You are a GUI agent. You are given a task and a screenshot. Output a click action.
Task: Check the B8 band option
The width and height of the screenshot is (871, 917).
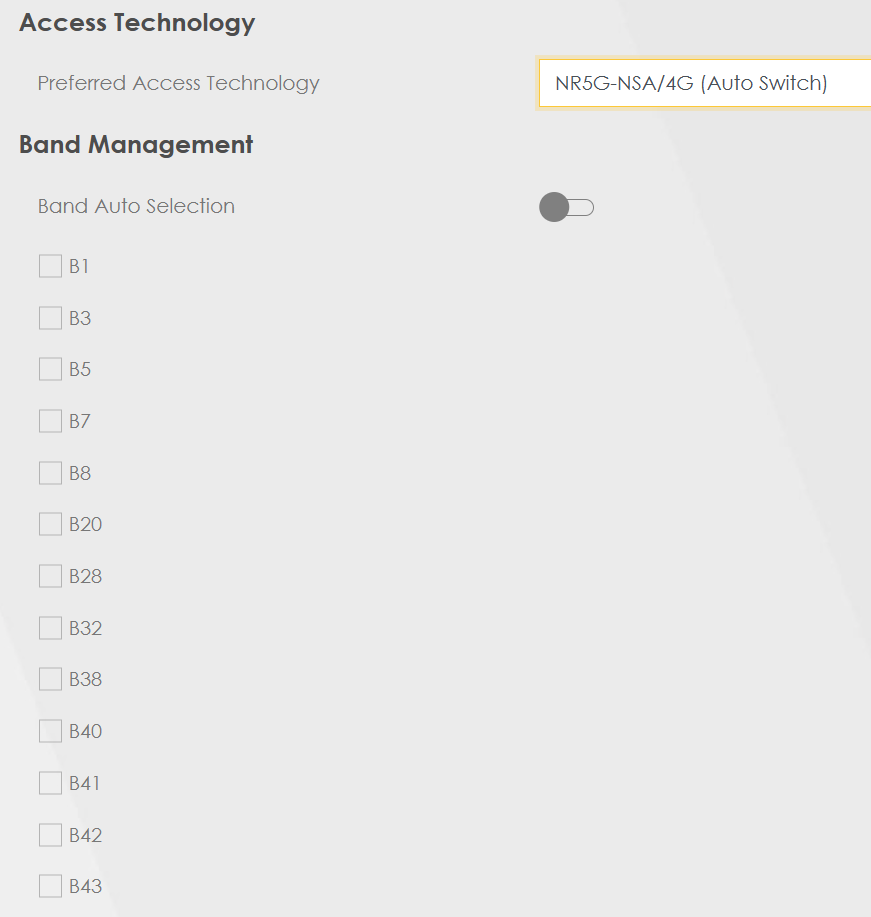[x=50, y=473]
